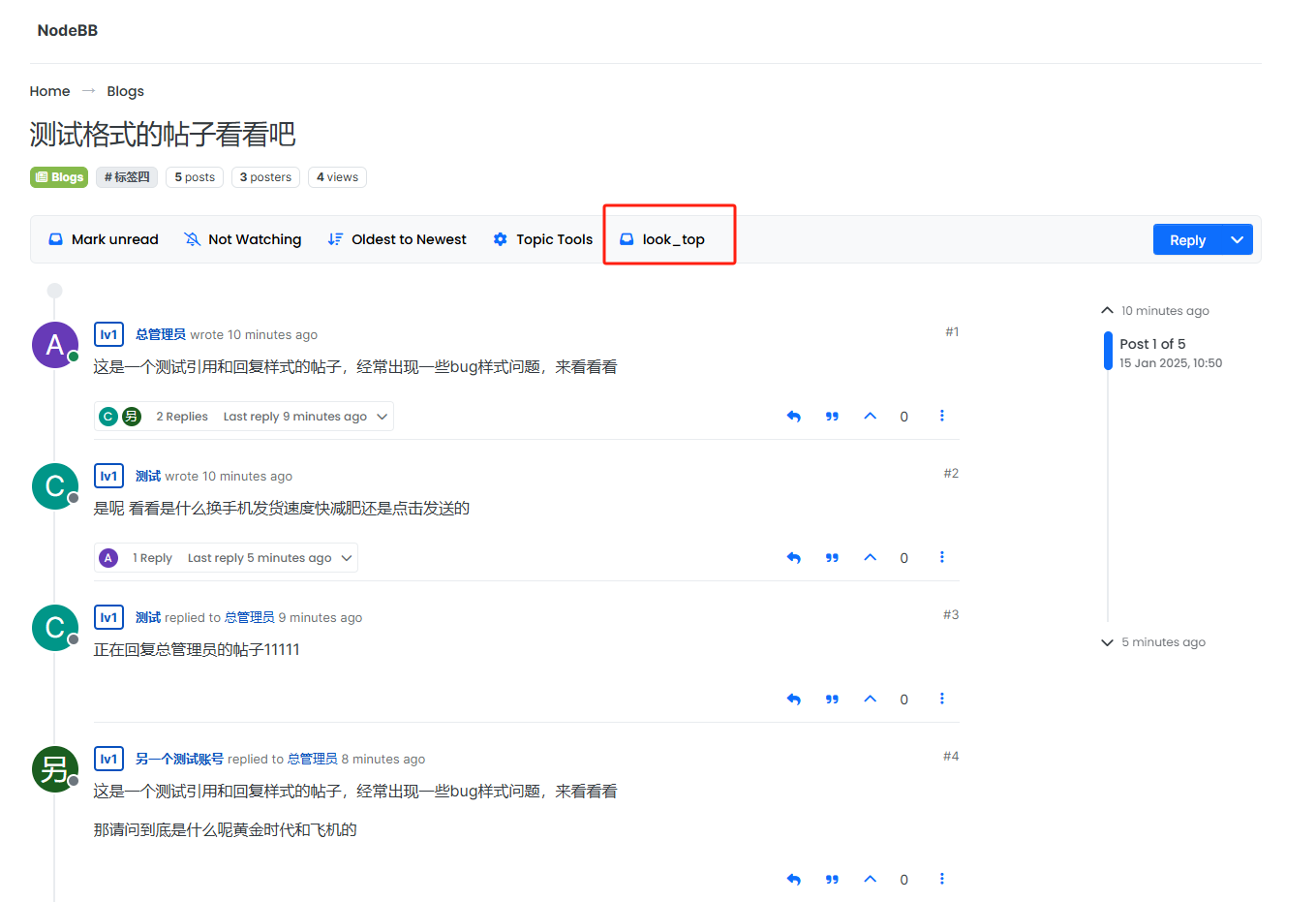The width and height of the screenshot is (1316, 902).
Task: Click the reply arrow icon on post #2
Action: point(794,558)
